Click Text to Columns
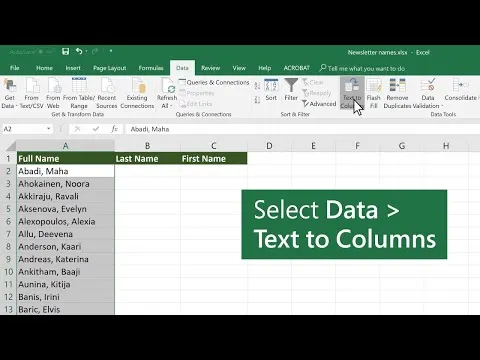The image size is (480, 360). point(352,93)
